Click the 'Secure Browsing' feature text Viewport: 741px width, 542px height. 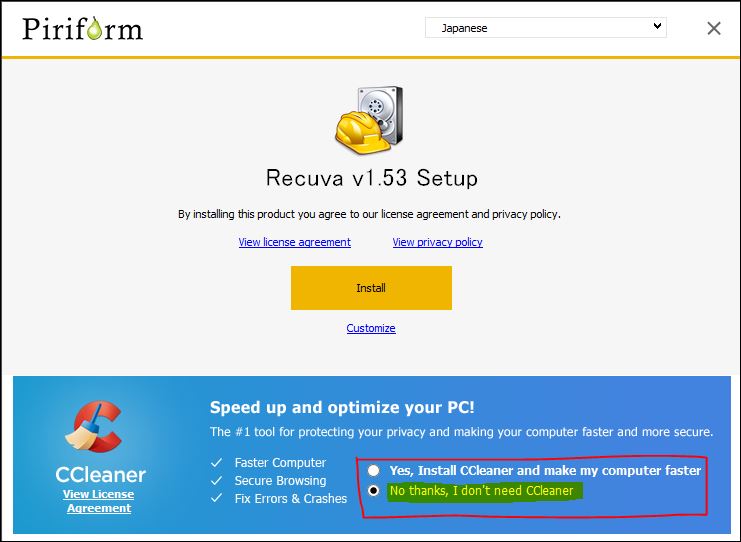tap(280, 481)
